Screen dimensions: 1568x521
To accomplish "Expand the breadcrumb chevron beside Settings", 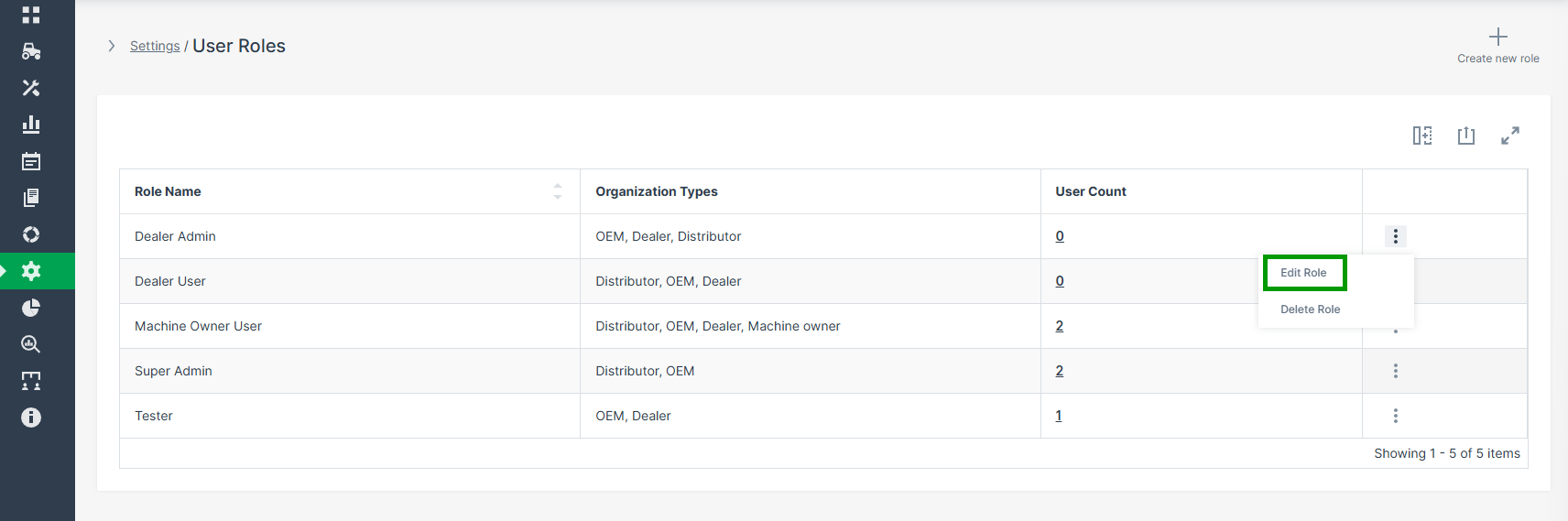I will [112, 46].
